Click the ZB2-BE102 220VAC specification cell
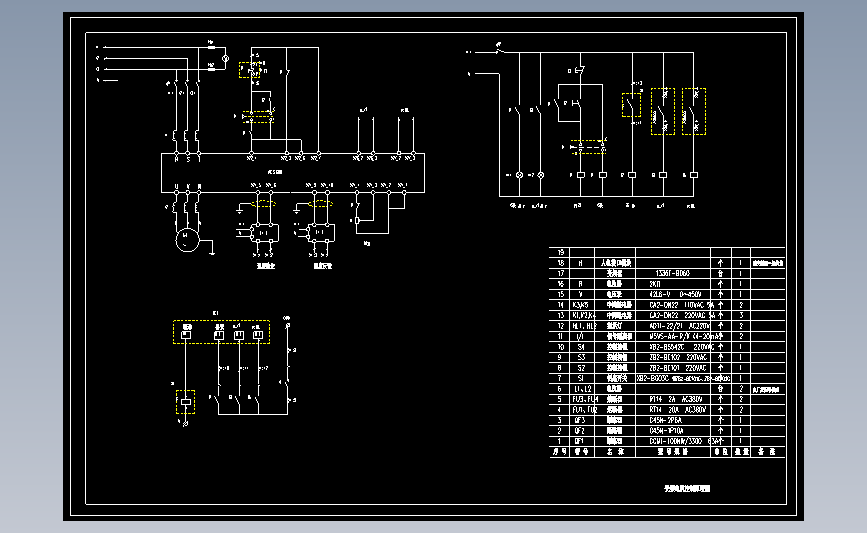This screenshot has height=533, width=867. pos(672,357)
